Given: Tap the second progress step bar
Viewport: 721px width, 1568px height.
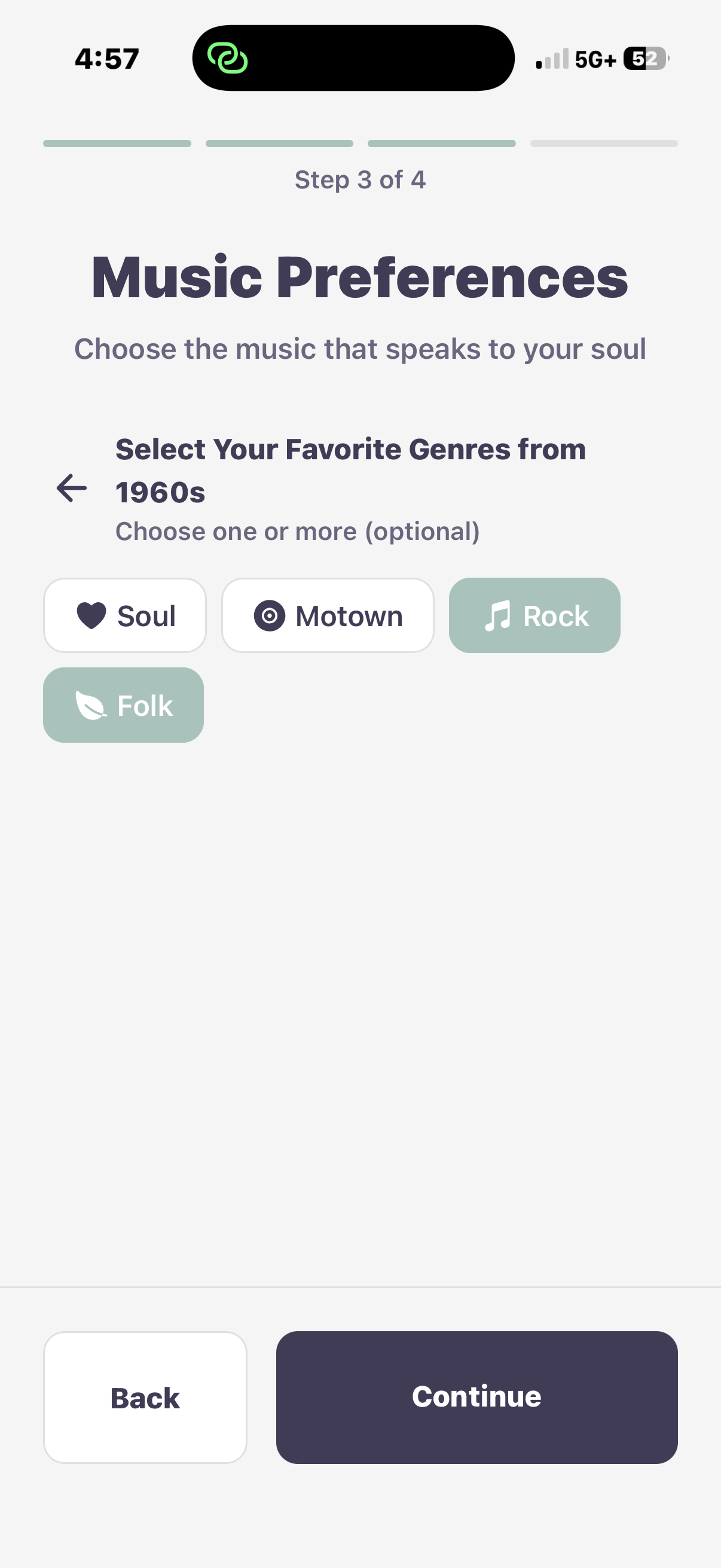Looking at the screenshot, I should [279, 144].
